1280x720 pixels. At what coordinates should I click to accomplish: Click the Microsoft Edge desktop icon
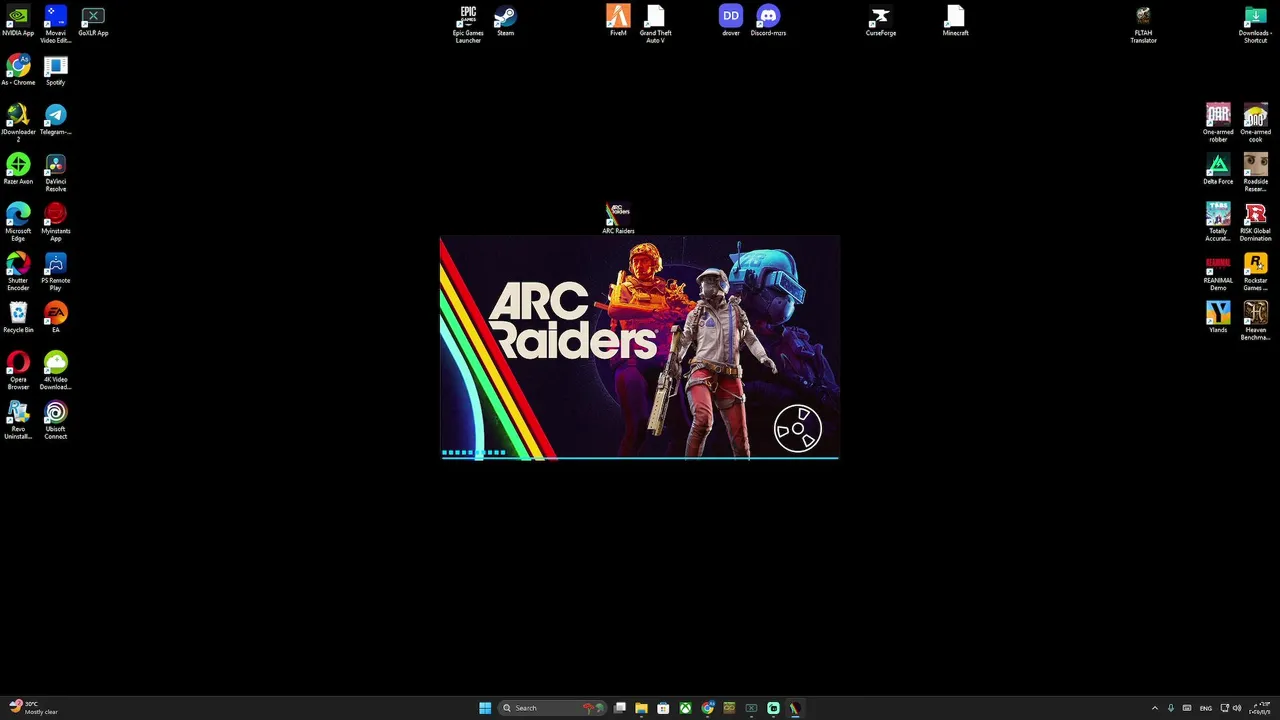point(18,222)
